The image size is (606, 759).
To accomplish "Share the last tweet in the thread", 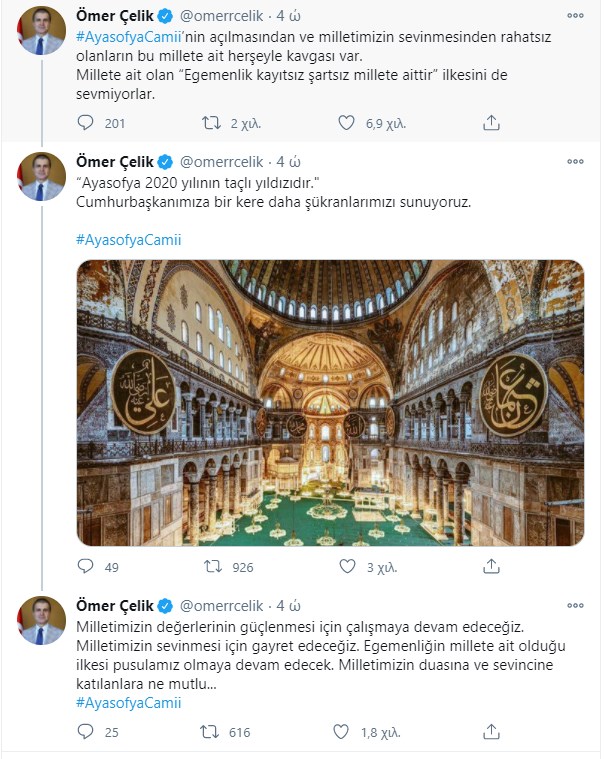I will (x=491, y=732).
